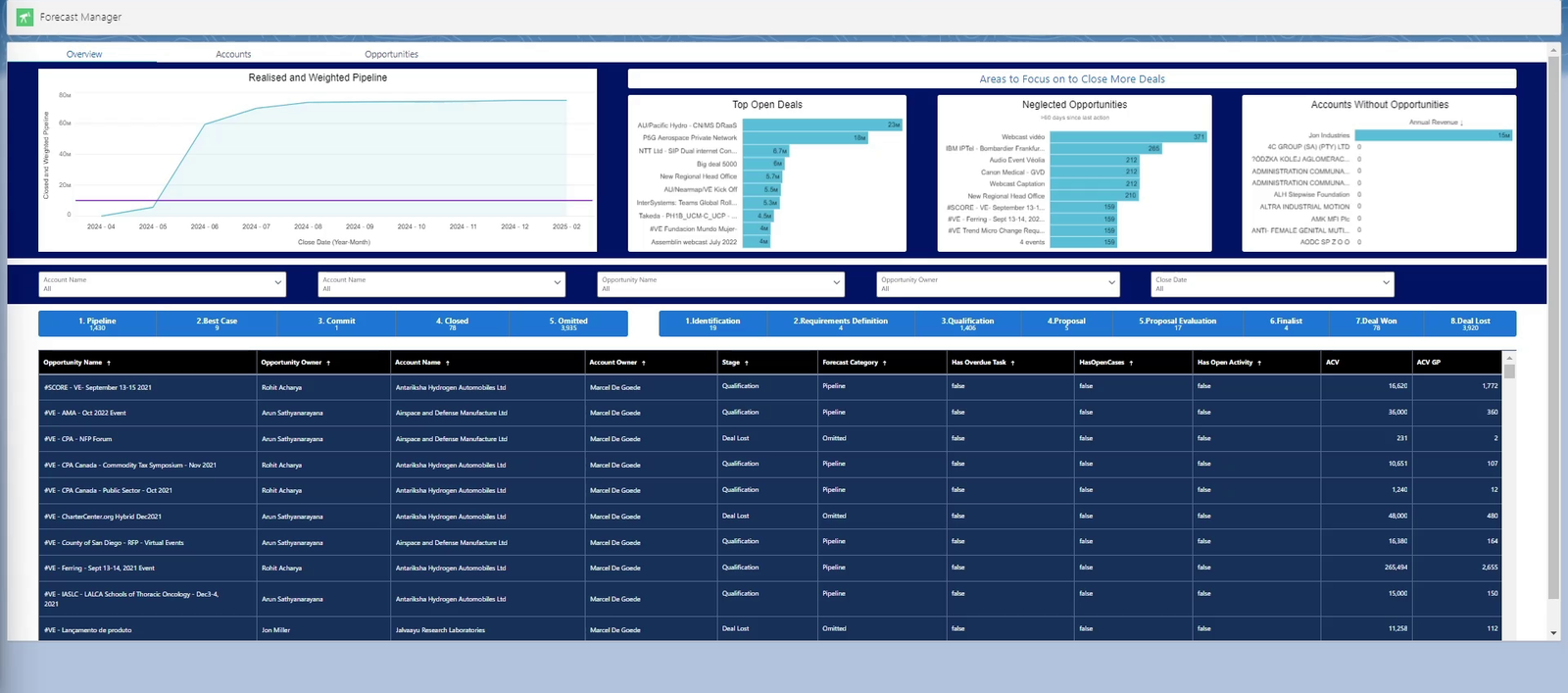Sort Annual Revenue descending arrow

pyautogui.click(x=1462, y=123)
